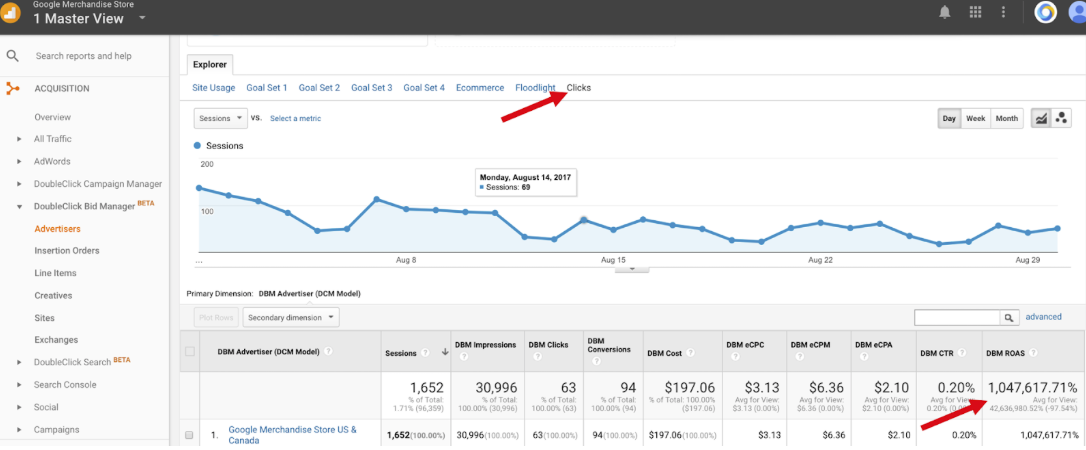Select the Explorer tab
Image resolution: width=1086 pixels, height=450 pixels.
pos(210,64)
